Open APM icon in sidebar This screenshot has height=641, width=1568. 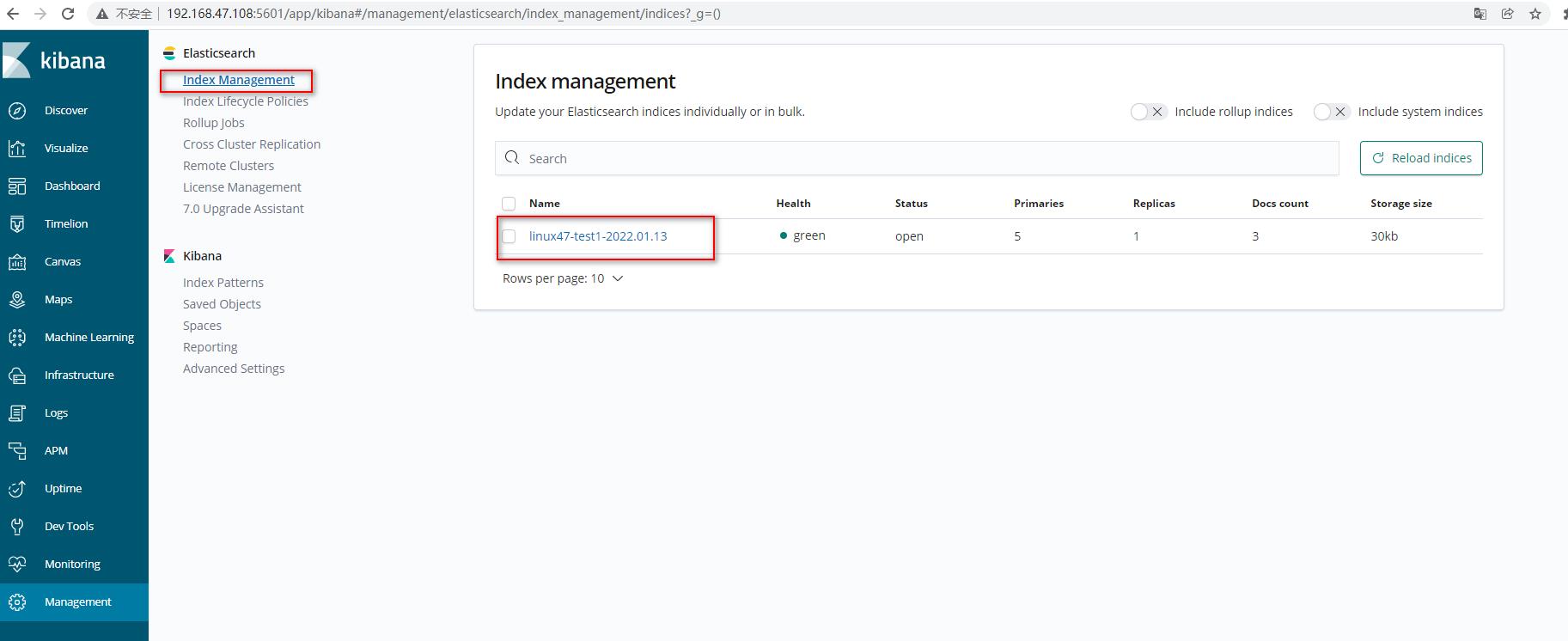(x=17, y=450)
